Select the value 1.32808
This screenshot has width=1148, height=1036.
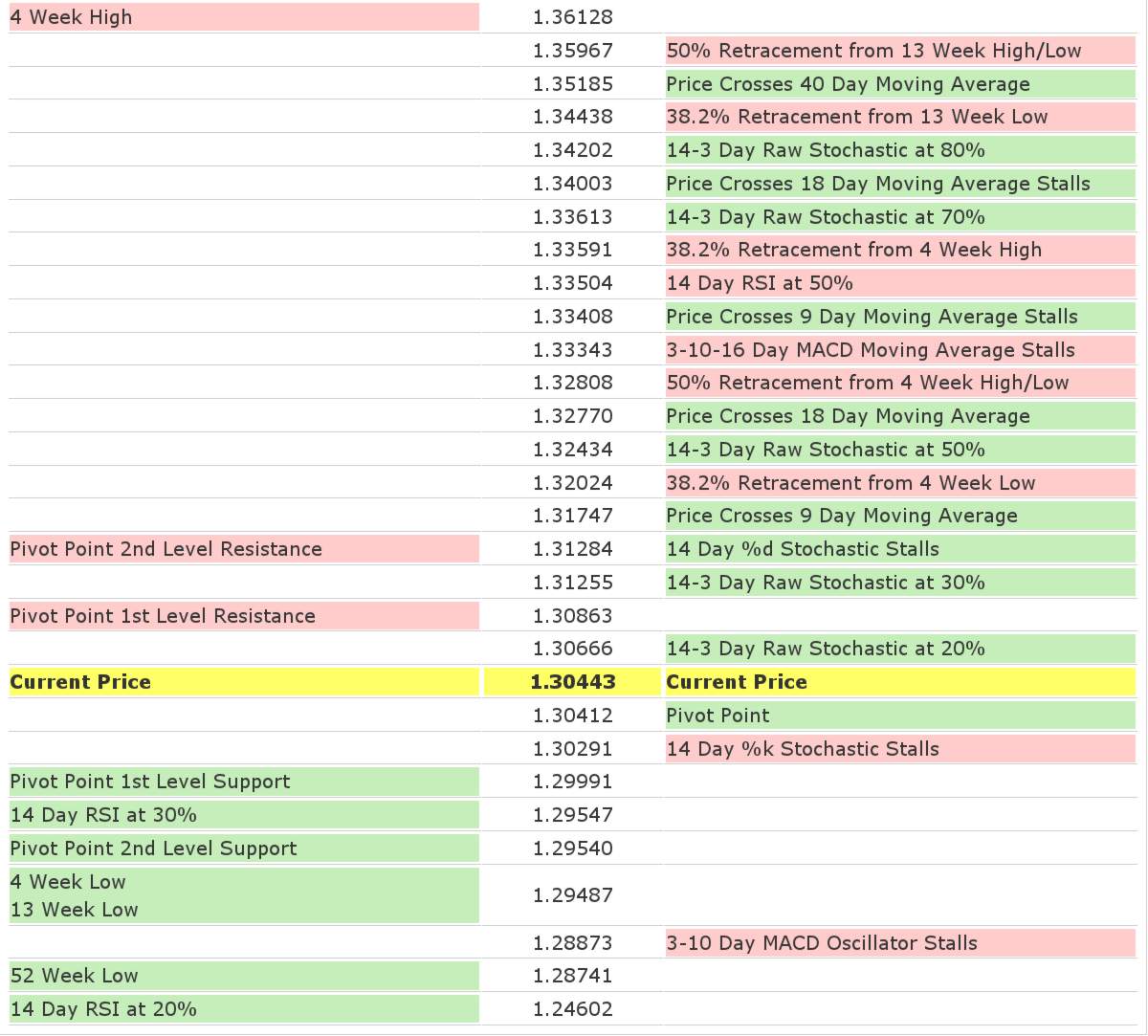(573, 383)
